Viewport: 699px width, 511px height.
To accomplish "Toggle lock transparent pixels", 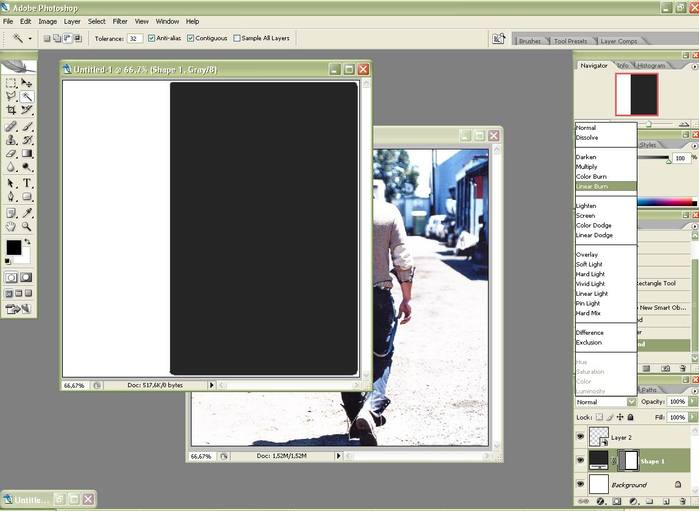I will click(600, 417).
